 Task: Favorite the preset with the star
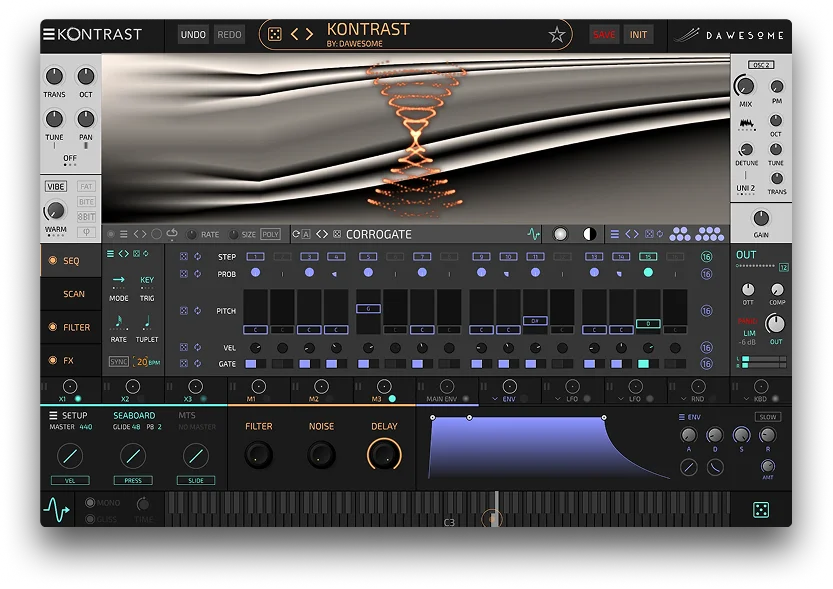click(x=557, y=35)
